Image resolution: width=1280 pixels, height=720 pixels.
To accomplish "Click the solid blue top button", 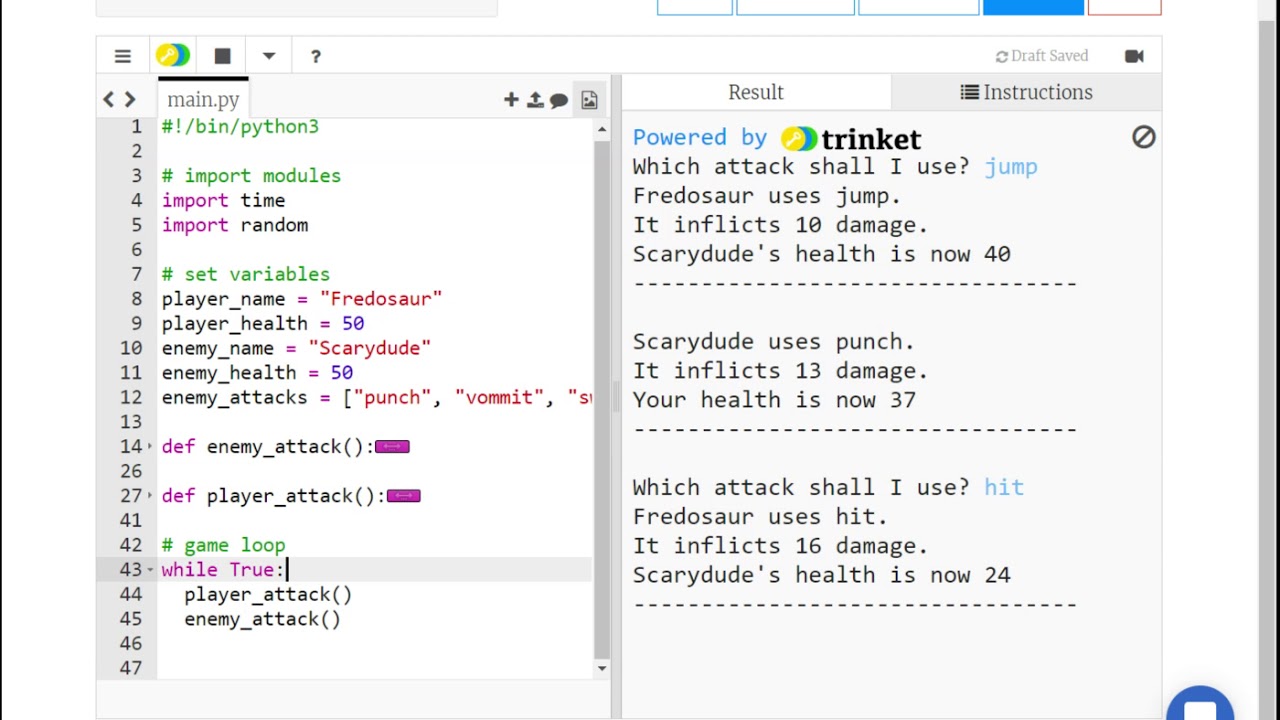I will tap(1033, 7).
